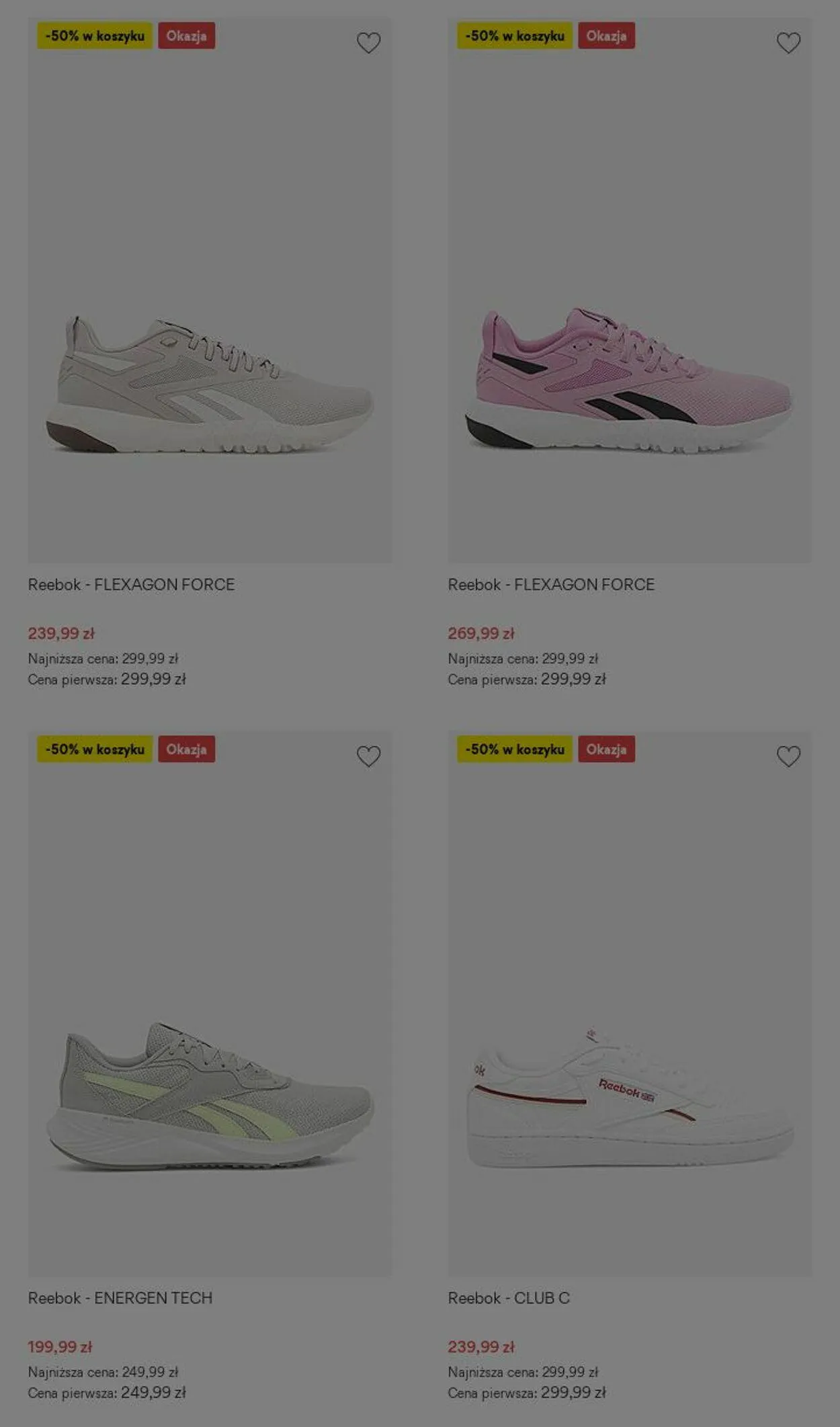The width and height of the screenshot is (840, 1427).
Task: Click Okazja badge on pink shoe
Action: pyautogui.click(x=606, y=36)
